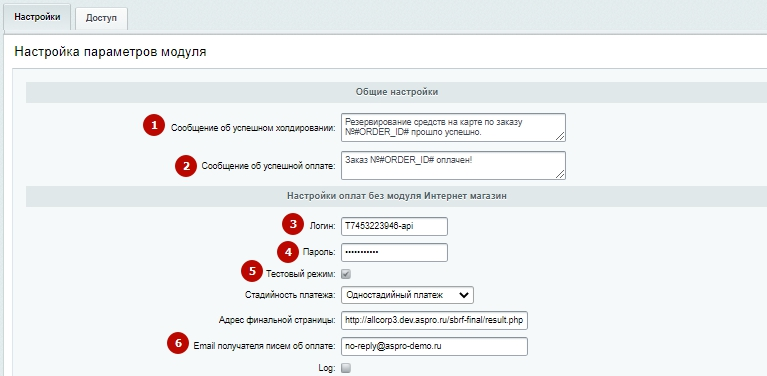Image resolution: width=767 pixels, height=376 pixels.
Task: Edit the payment email recipient field
Action: pos(434,346)
